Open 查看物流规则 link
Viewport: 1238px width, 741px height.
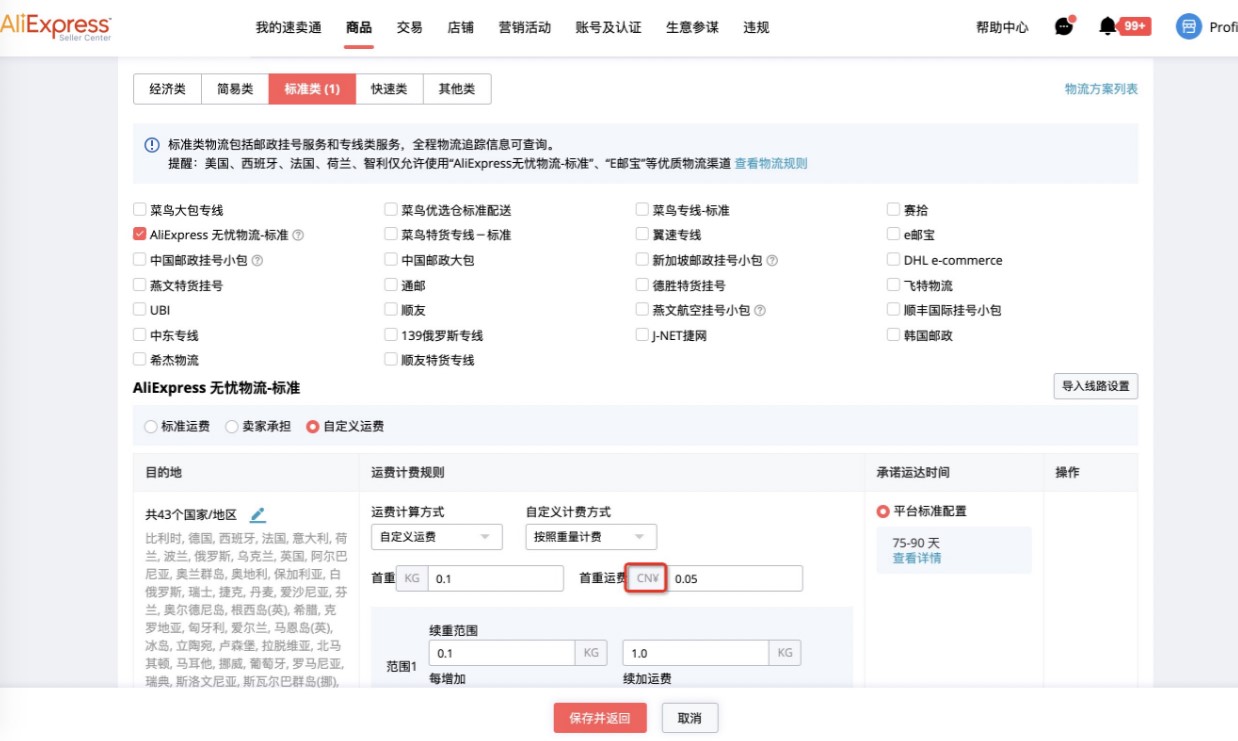(x=771, y=163)
